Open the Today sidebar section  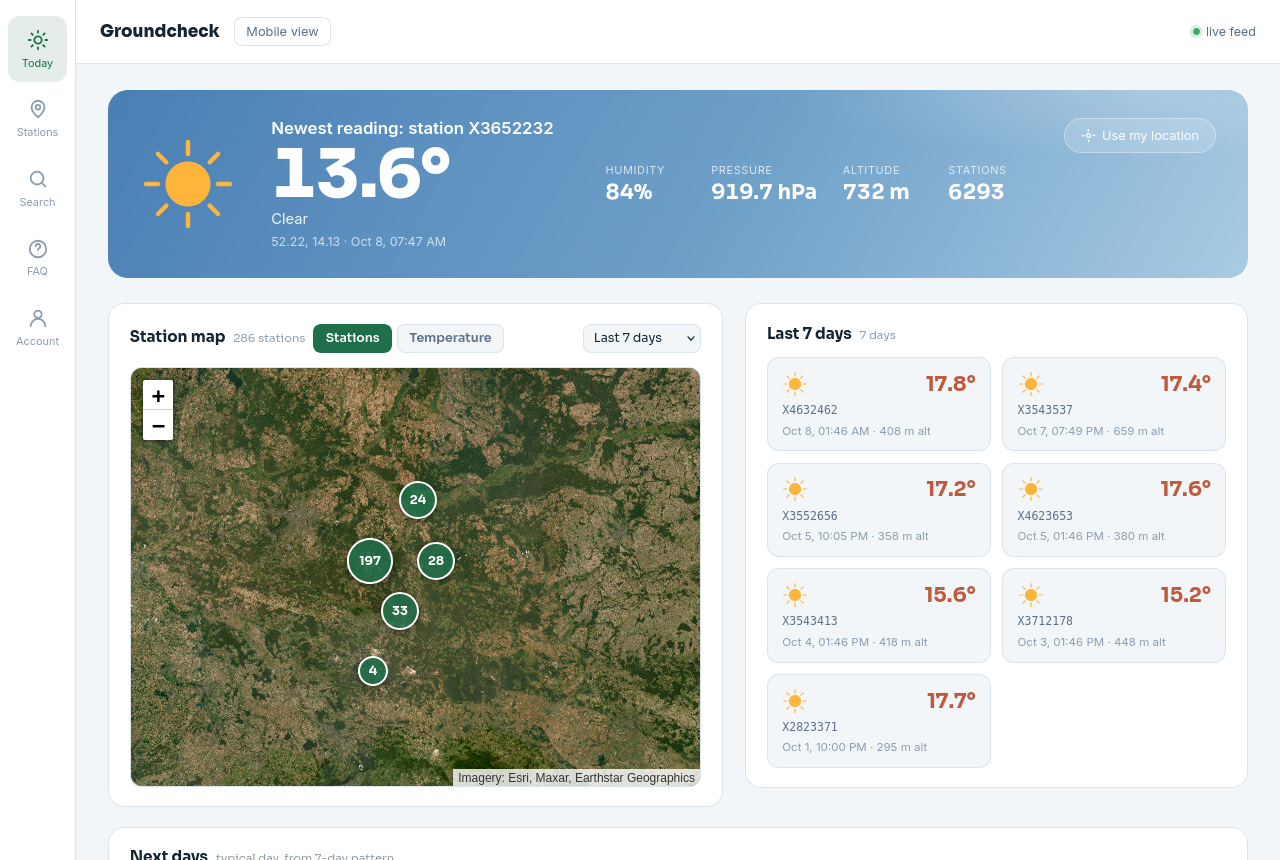tap(38, 49)
